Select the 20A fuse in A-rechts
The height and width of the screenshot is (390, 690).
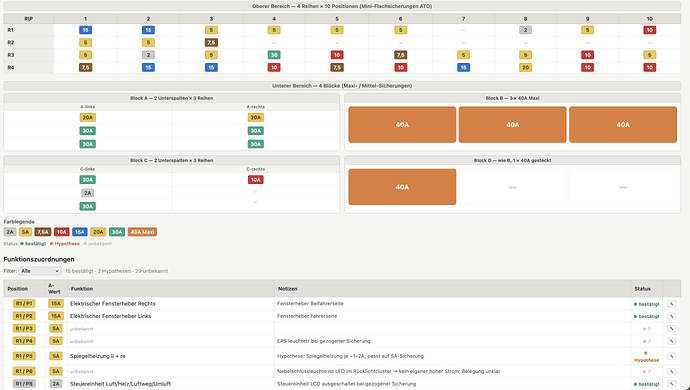tap(256, 118)
